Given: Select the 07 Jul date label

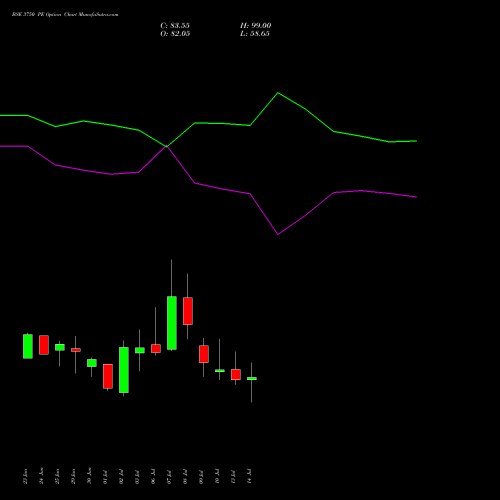Looking at the screenshot, I should point(169,476).
